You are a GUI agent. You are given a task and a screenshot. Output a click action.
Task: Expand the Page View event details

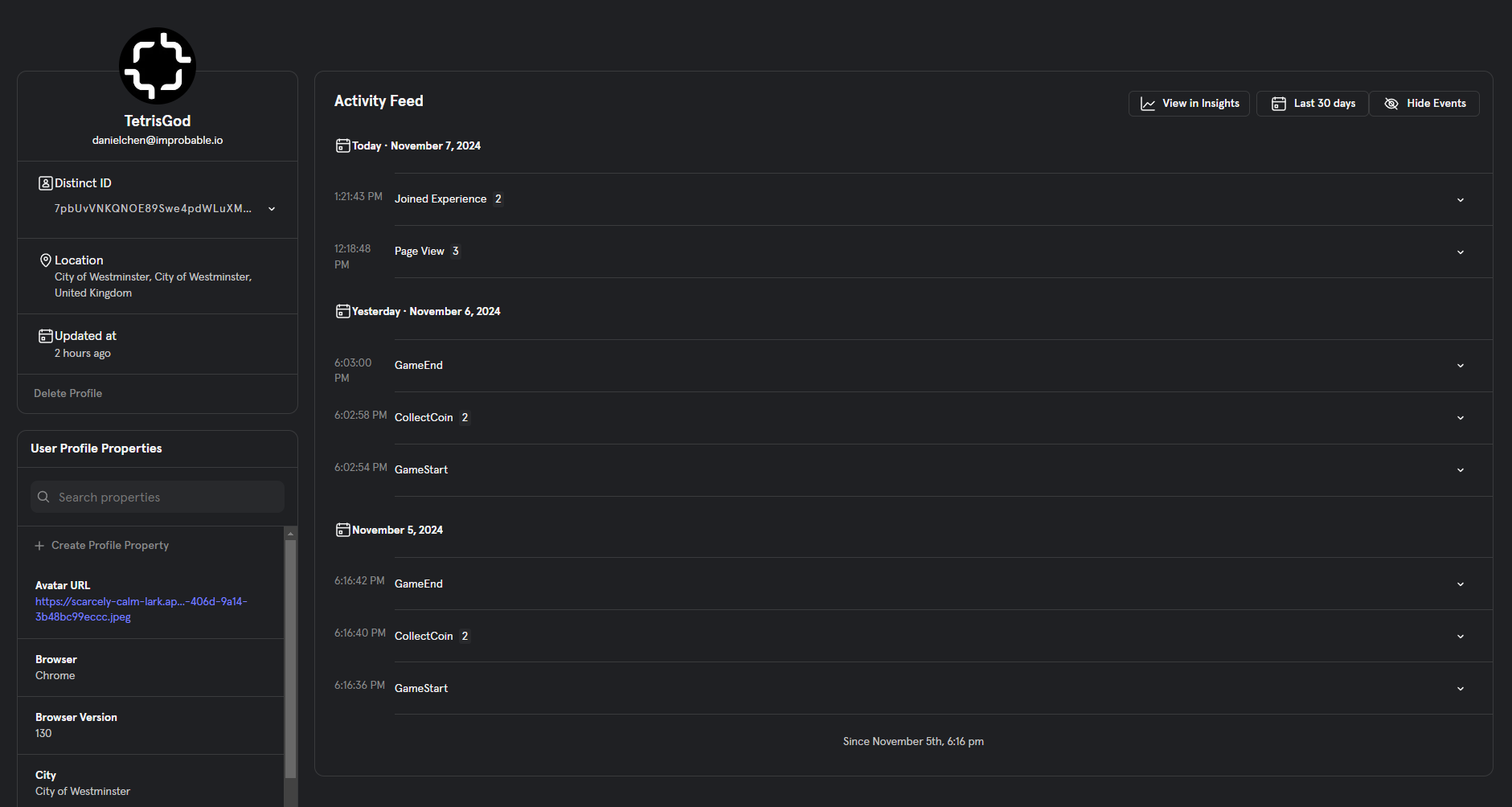click(1461, 252)
